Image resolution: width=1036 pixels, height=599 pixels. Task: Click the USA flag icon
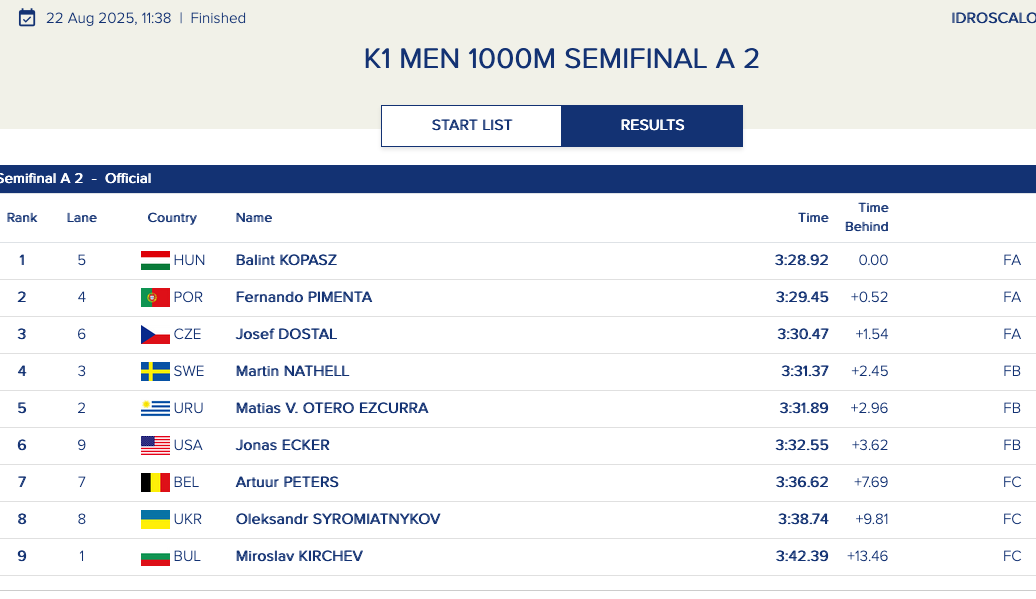coord(155,445)
